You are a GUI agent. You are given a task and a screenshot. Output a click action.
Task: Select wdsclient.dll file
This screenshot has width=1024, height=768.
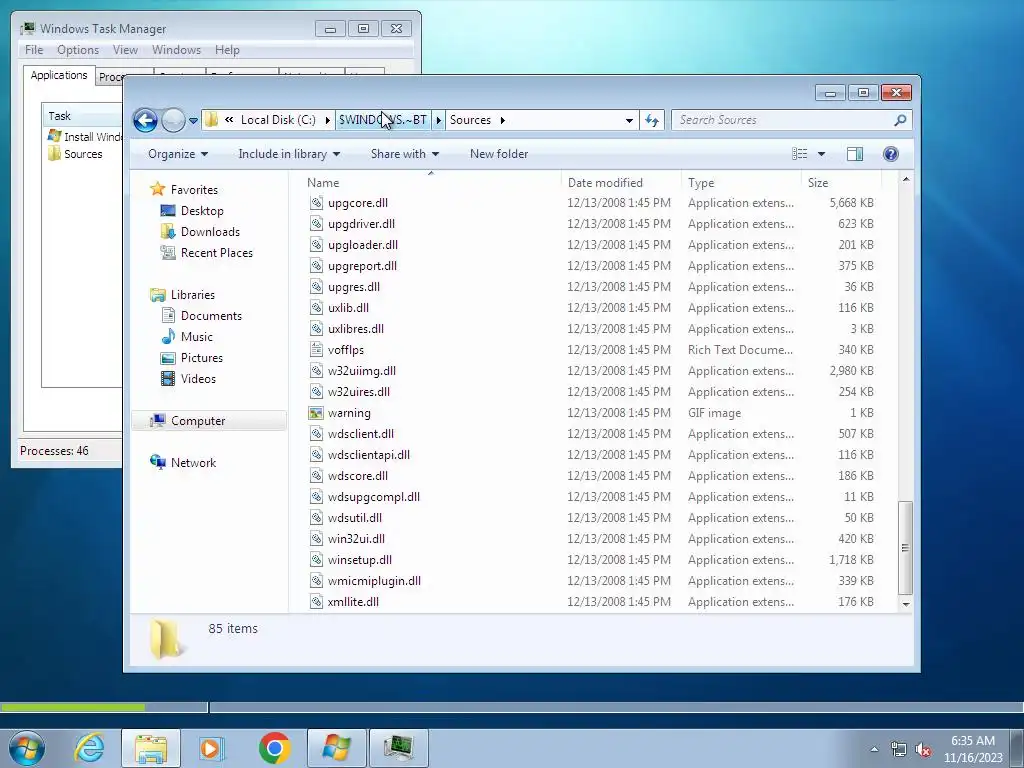click(x=360, y=434)
